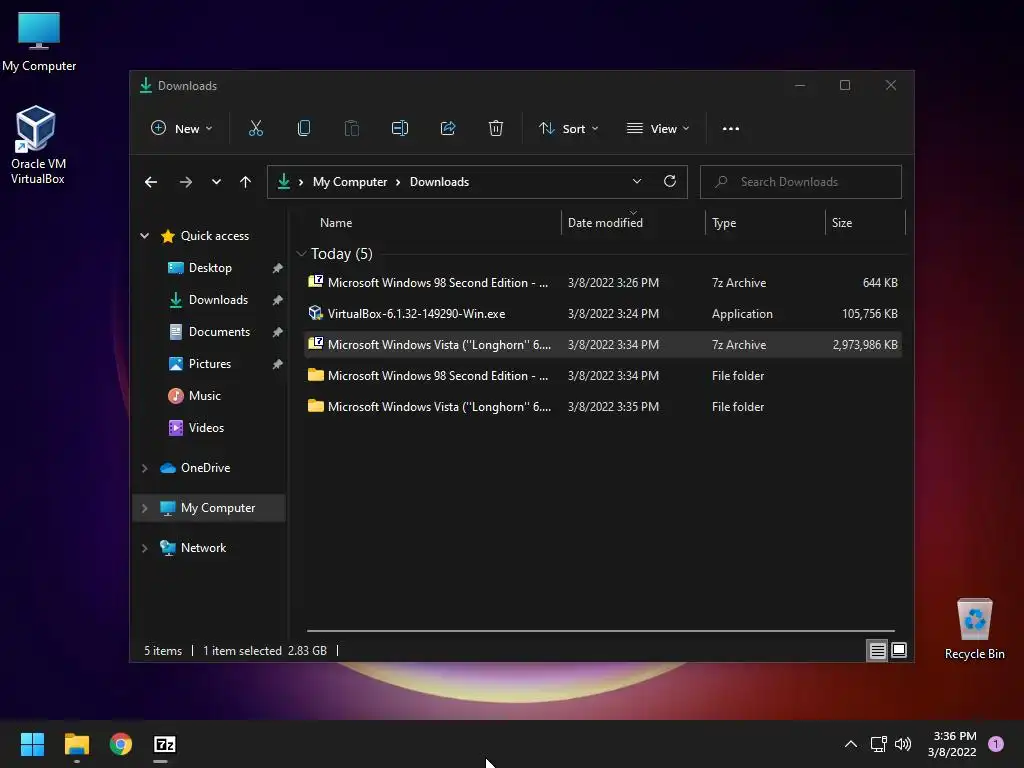The height and width of the screenshot is (768, 1024).
Task: Open the See more three-dots menu
Action: click(x=731, y=129)
